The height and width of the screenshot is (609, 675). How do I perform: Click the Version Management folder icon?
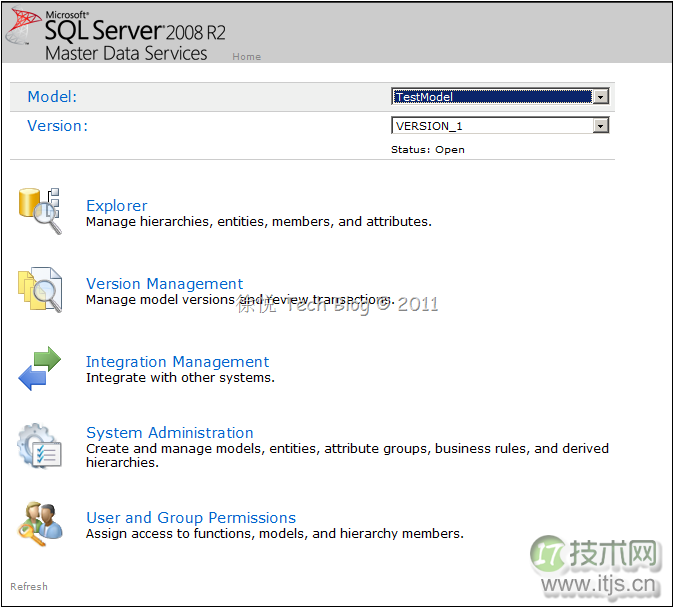tap(39, 290)
